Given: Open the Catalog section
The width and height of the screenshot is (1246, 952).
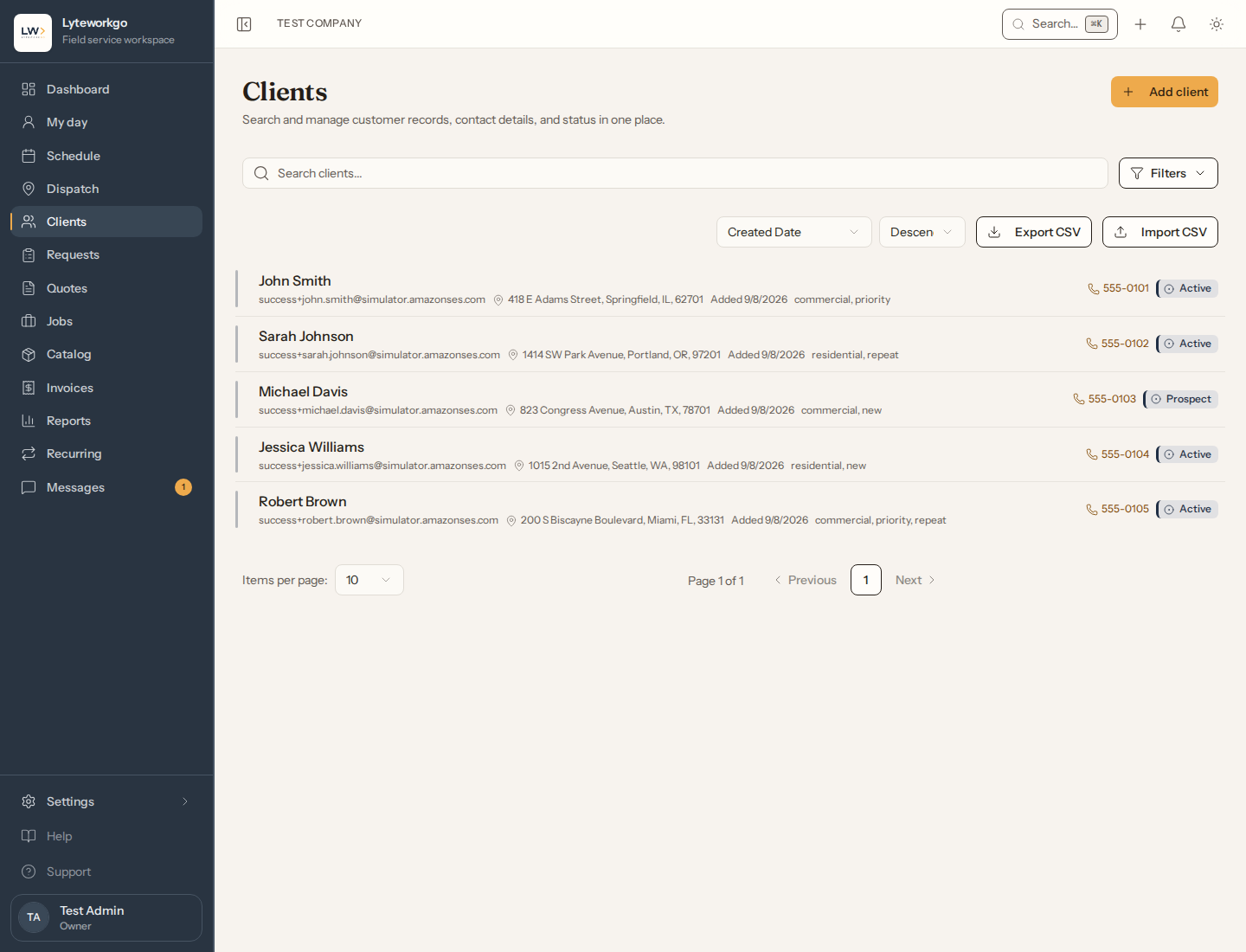Looking at the screenshot, I should coord(106,354).
